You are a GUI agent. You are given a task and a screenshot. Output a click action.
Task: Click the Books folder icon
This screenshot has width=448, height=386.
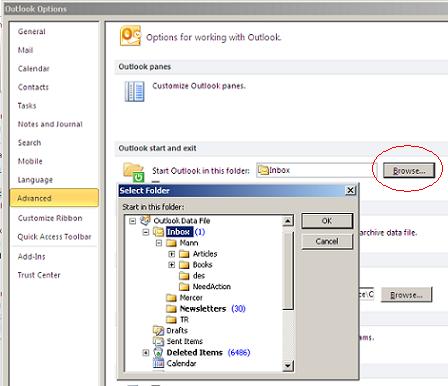tap(184, 265)
